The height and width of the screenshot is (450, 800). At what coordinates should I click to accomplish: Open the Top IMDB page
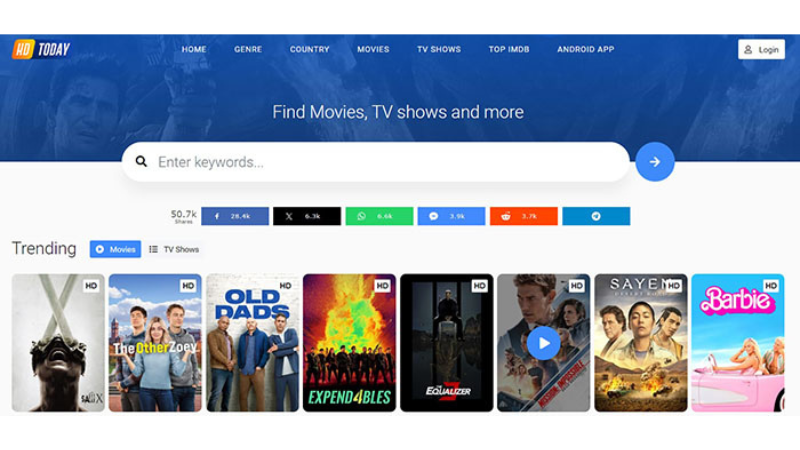(509, 49)
